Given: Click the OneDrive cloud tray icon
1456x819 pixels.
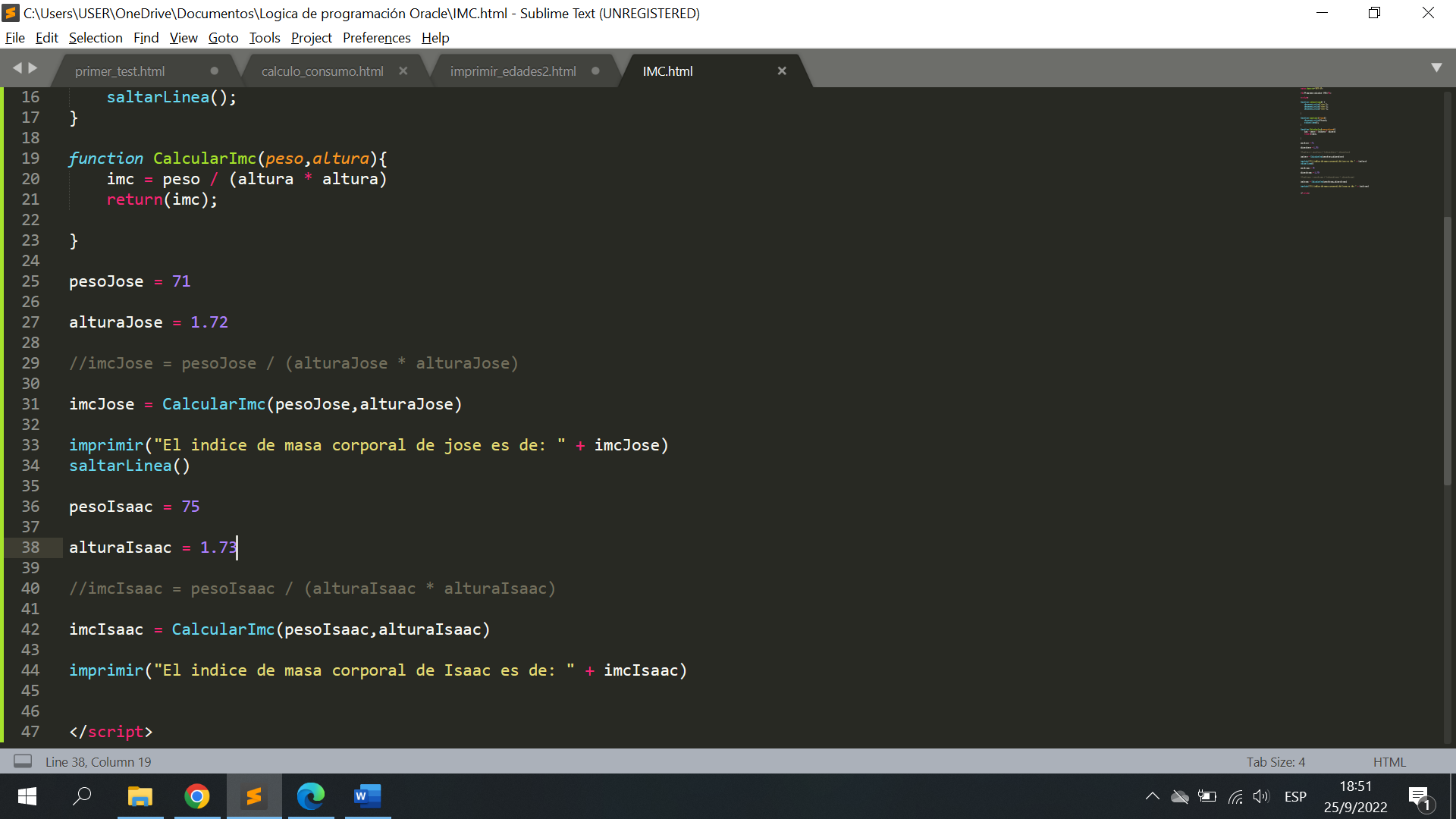Looking at the screenshot, I should pyautogui.click(x=1179, y=796).
